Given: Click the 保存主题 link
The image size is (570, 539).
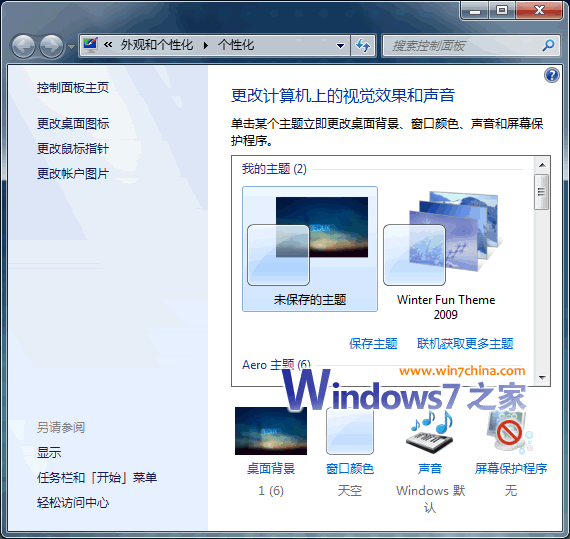Looking at the screenshot, I should (373, 343).
